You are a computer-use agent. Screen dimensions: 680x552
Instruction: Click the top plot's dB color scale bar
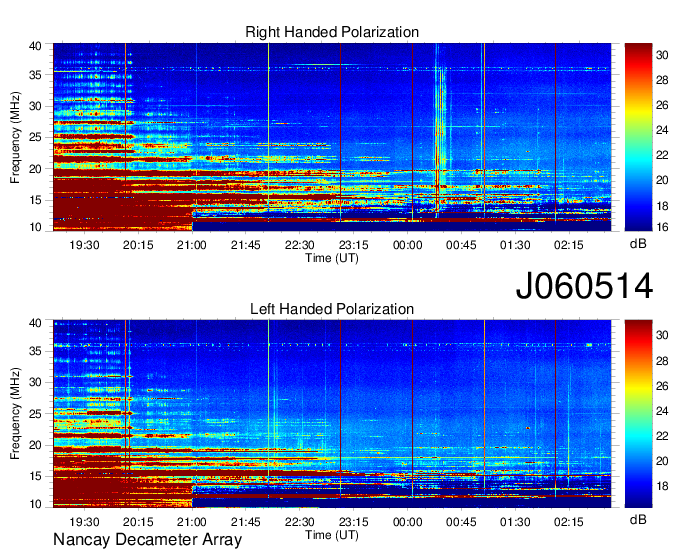tap(638, 137)
